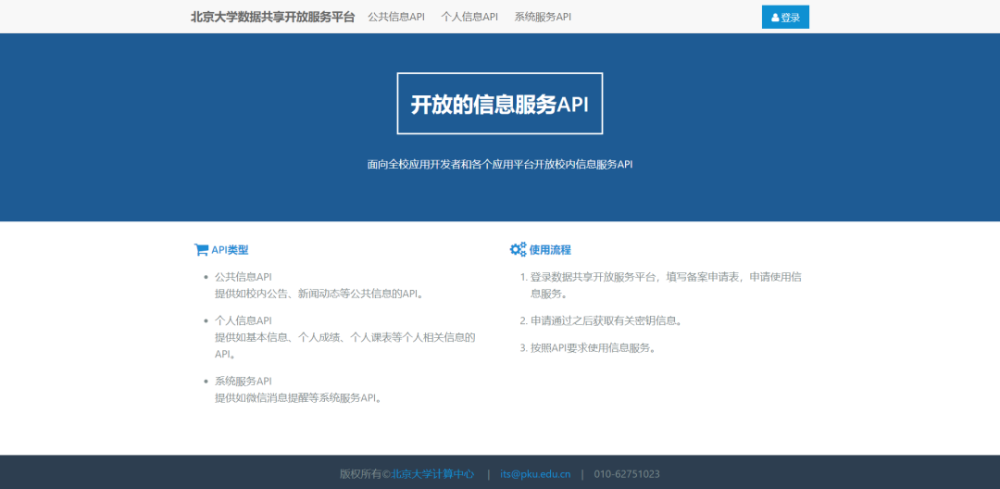
Task: Click the text 提供如校内公告、新闻动态等公共信息的API
Action: (320, 294)
